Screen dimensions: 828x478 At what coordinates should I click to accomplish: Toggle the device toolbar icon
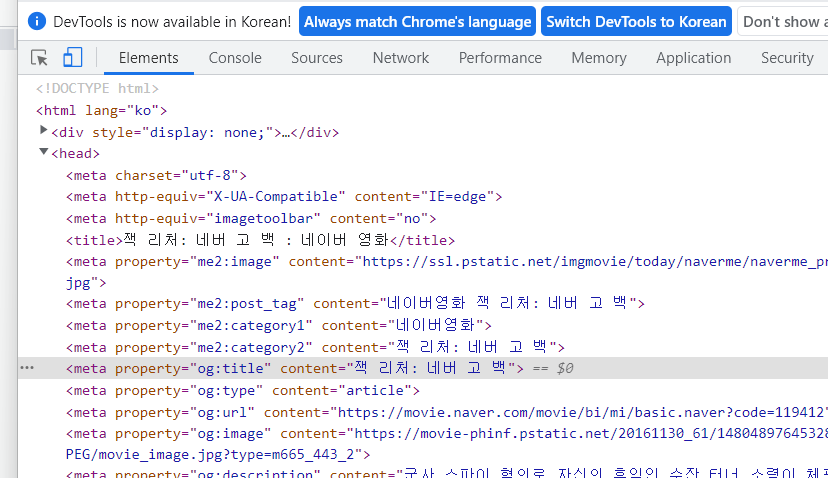click(72, 58)
